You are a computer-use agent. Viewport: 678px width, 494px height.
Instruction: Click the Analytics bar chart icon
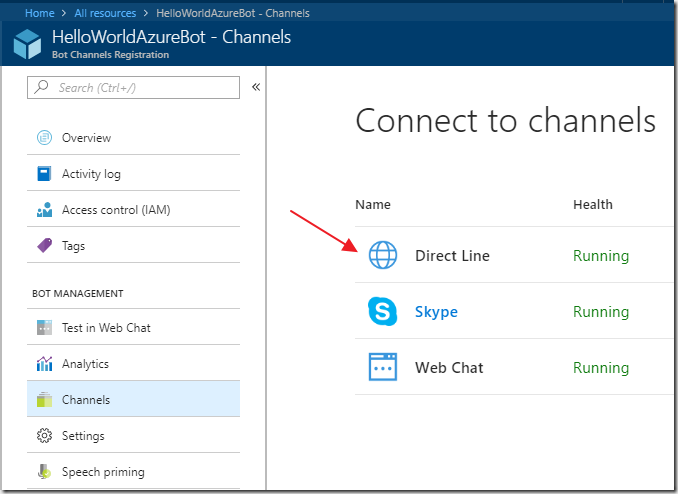coord(44,363)
